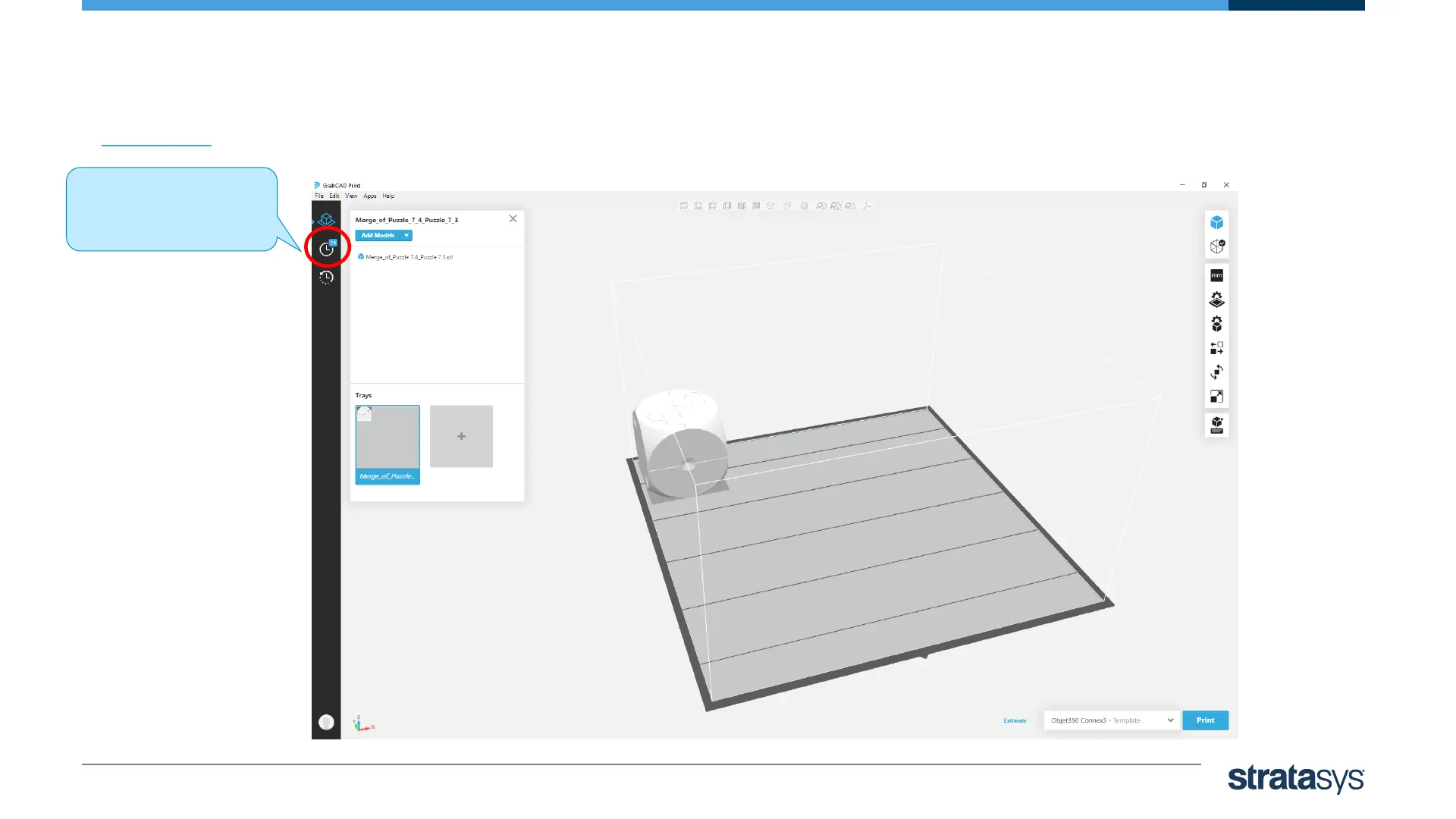Open the Objet350 Connex3 printer dropdown

[x=1111, y=720]
